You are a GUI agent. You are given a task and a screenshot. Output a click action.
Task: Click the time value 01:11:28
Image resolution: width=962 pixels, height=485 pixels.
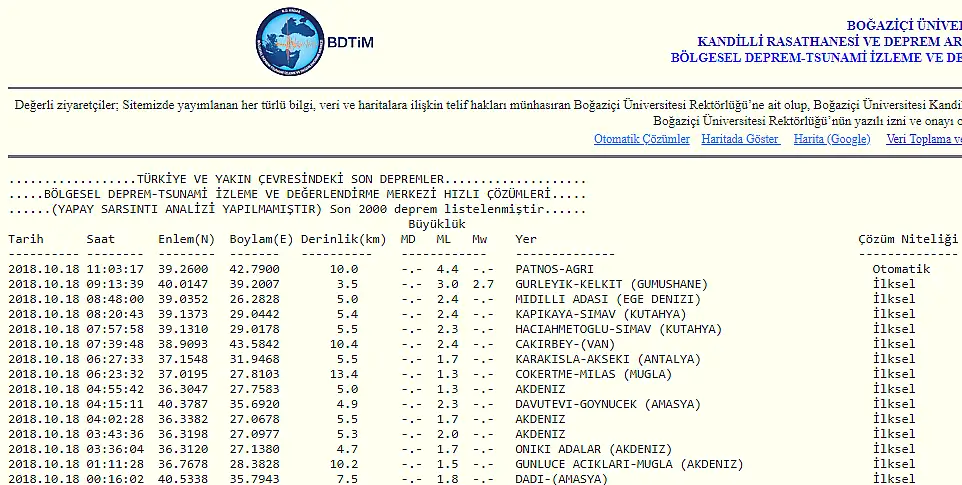coord(115,464)
